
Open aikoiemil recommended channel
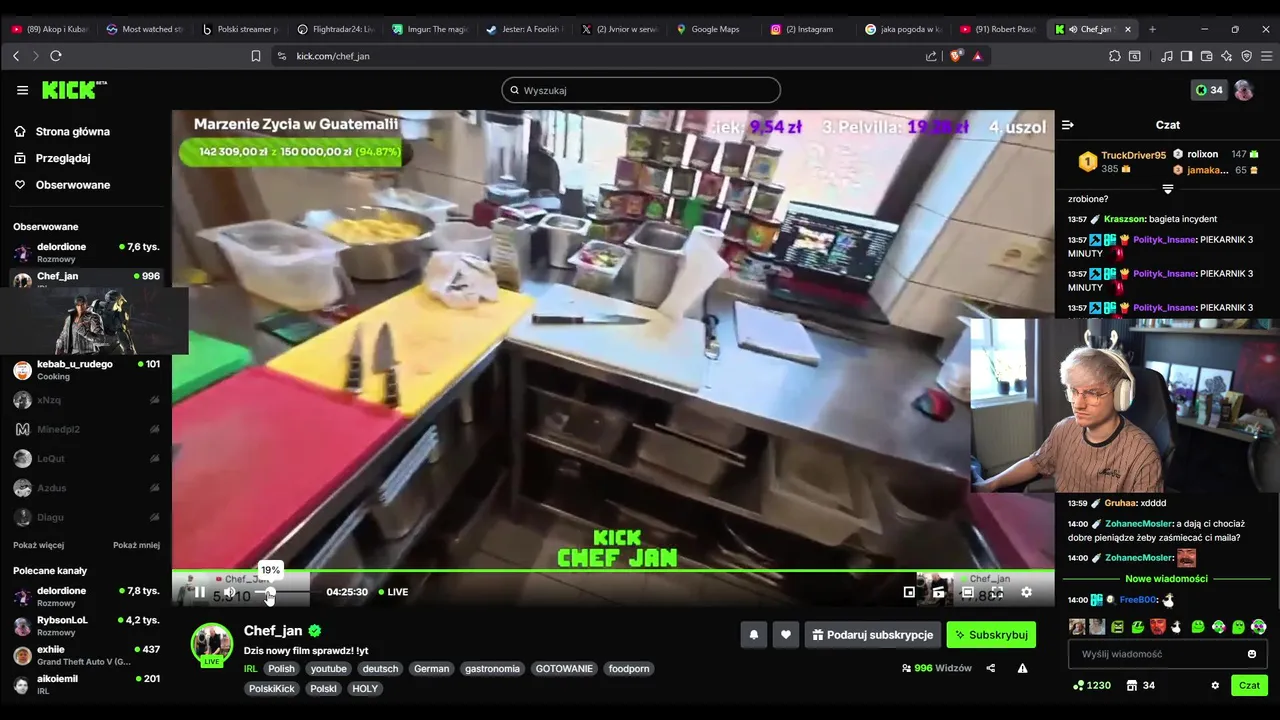click(86, 684)
